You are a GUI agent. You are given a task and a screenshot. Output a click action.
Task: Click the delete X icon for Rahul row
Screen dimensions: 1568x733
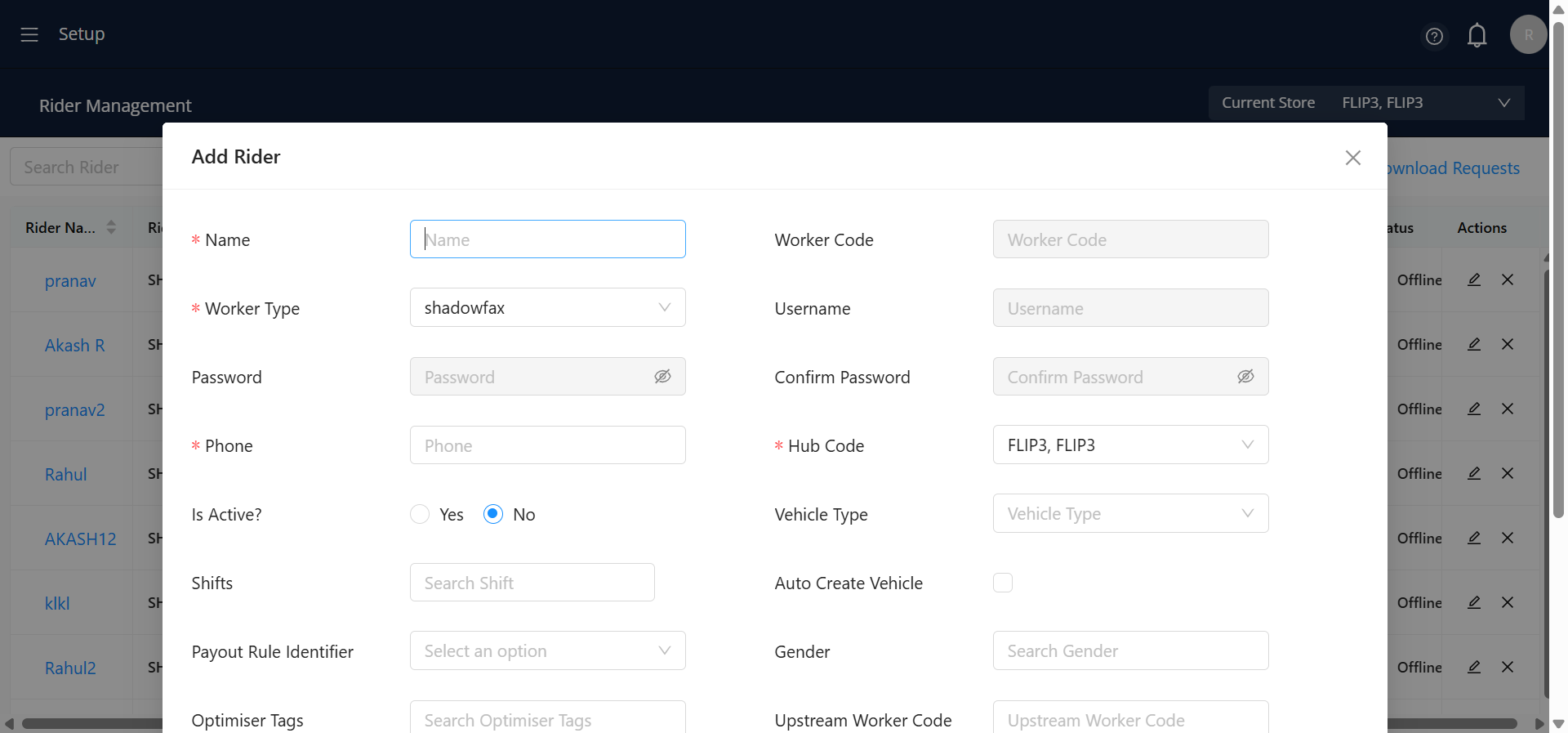pyautogui.click(x=1508, y=473)
